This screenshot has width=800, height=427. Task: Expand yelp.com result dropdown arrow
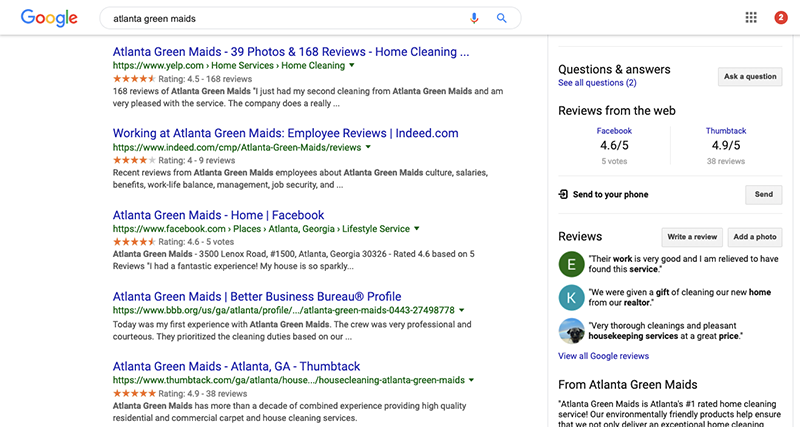tap(352, 65)
